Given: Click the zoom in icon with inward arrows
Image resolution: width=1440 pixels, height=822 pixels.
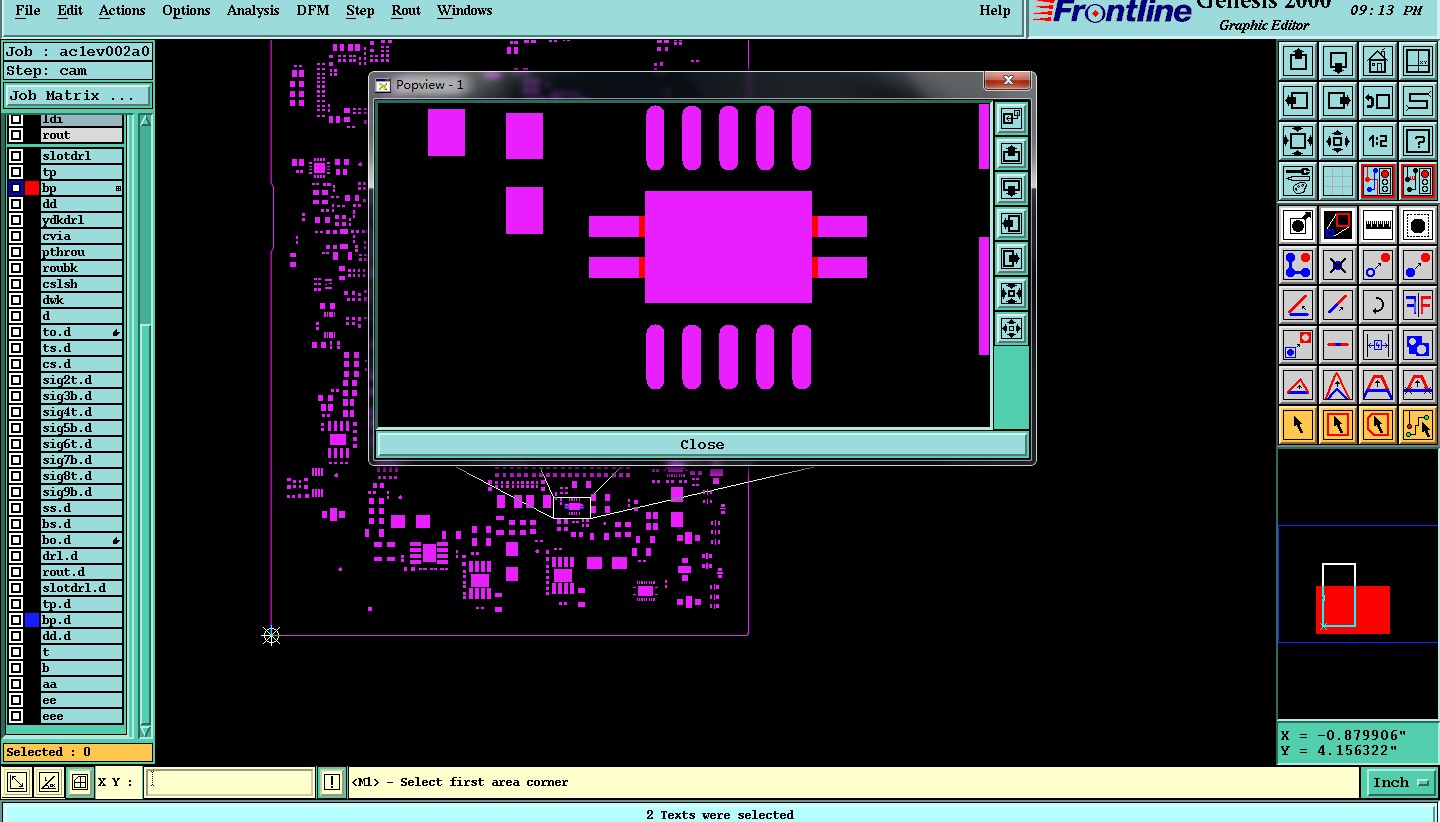Looking at the screenshot, I should (x=1298, y=141).
